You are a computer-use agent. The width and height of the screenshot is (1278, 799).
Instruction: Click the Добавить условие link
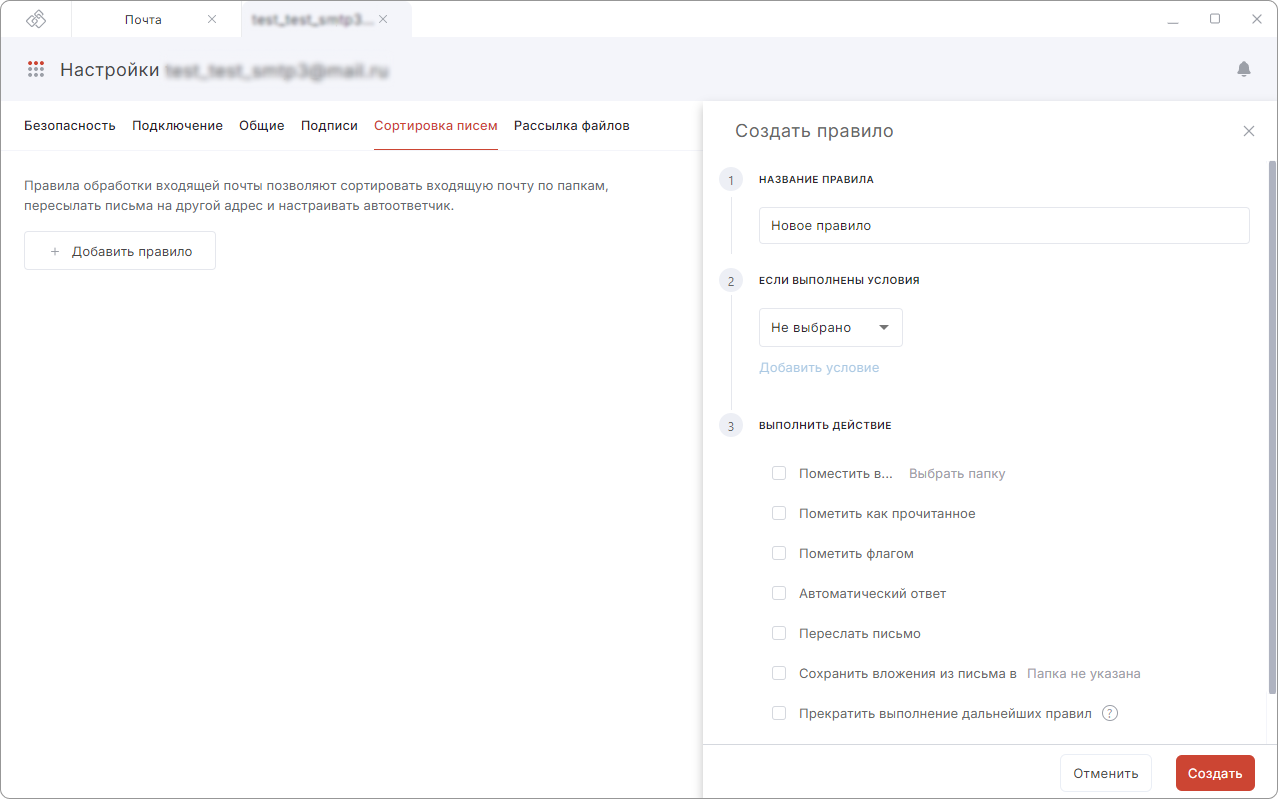tap(819, 367)
